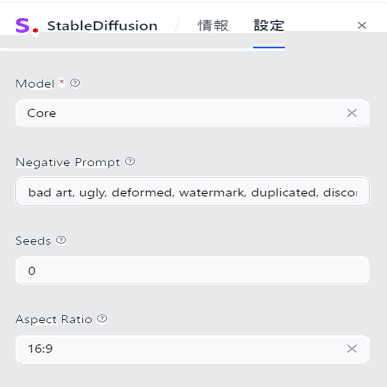Click into the Negative Prompt text field
The height and width of the screenshot is (387, 387).
tap(192, 192)
